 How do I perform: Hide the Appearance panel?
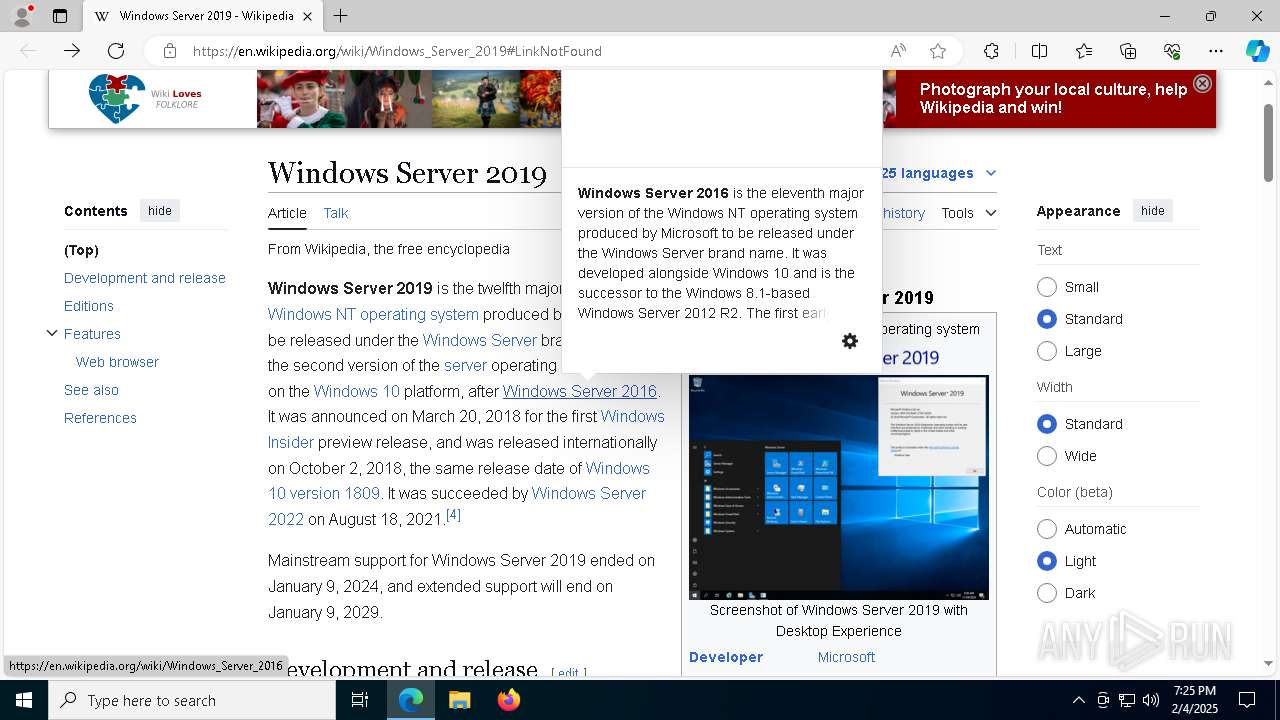pyautogui.click(x=1153, y=211)
